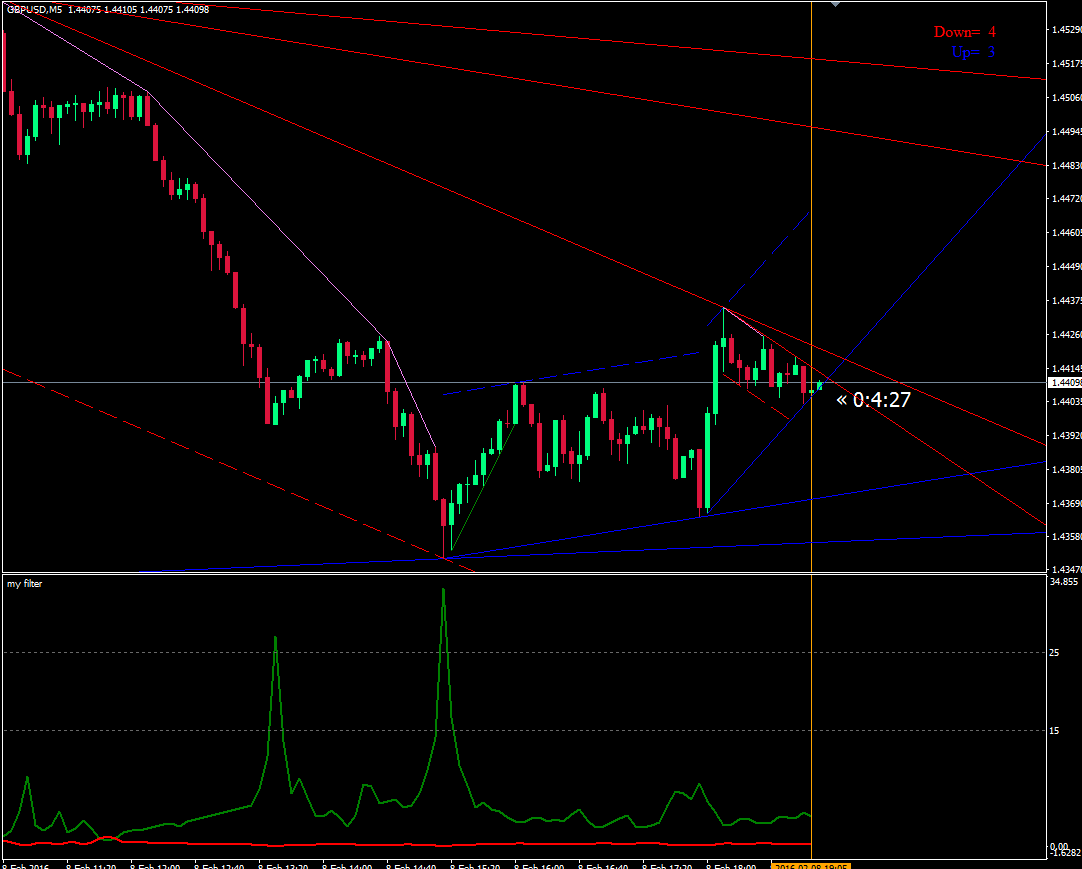Click the indicator level label 25
The width and height of the screenshot is (1082, 869).
pyautogui.click(x=1054, y=652)
